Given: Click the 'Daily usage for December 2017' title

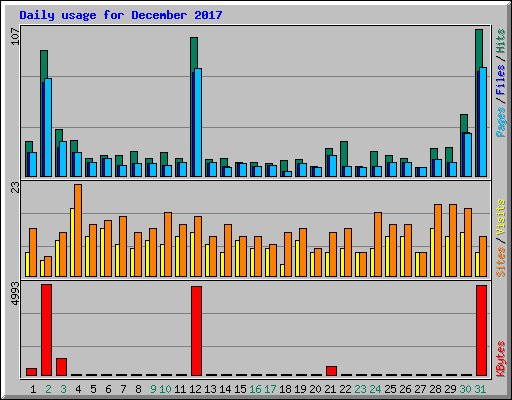Looking at the screenshot, I should click(121, 15).
